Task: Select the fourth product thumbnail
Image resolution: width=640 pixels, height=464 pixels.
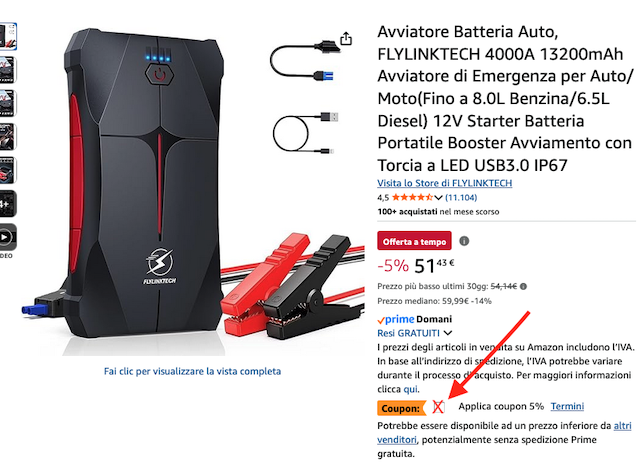Action: 7,137
